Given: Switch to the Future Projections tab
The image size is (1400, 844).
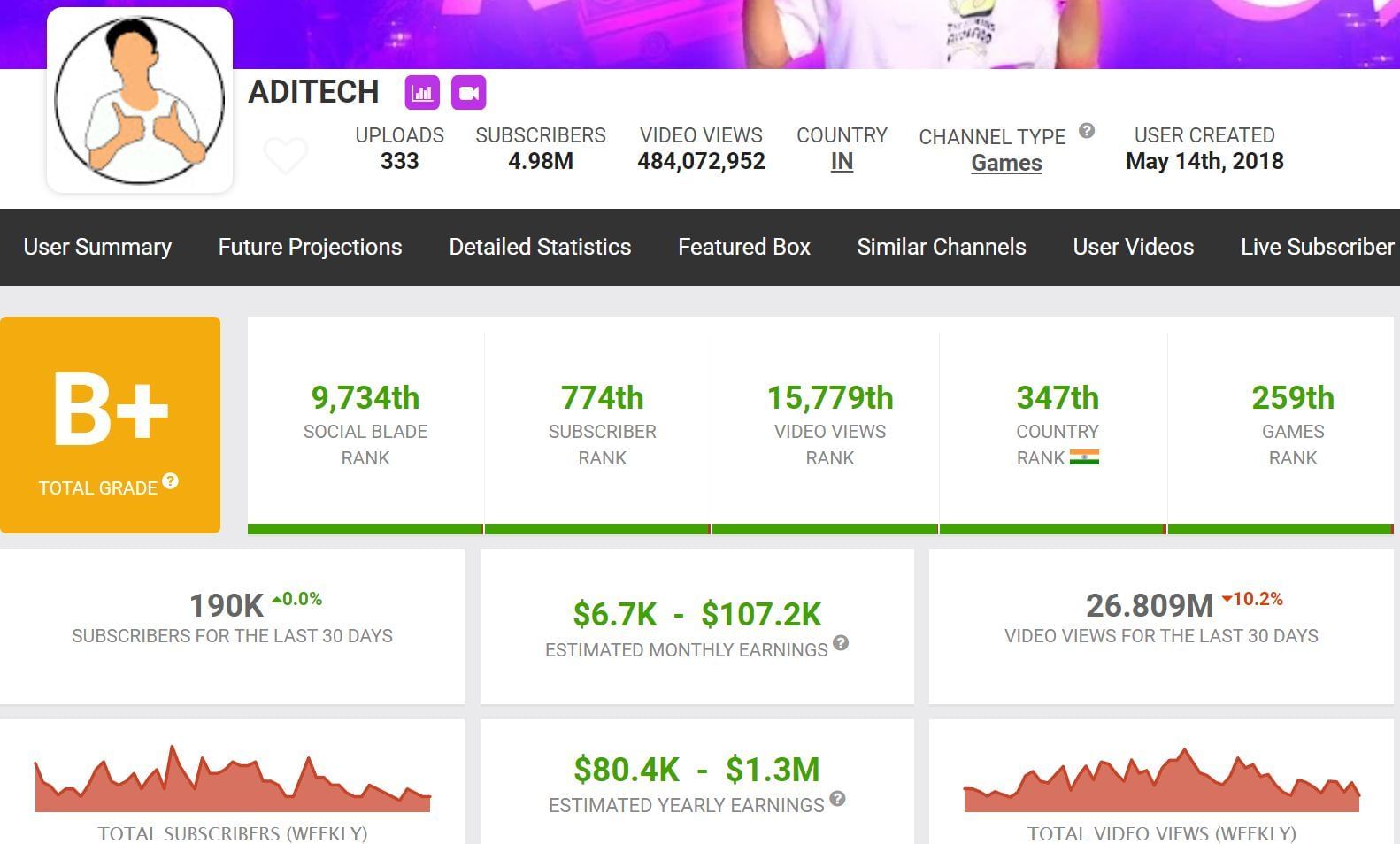Looking at the screenshot, I should coord(310,247).
